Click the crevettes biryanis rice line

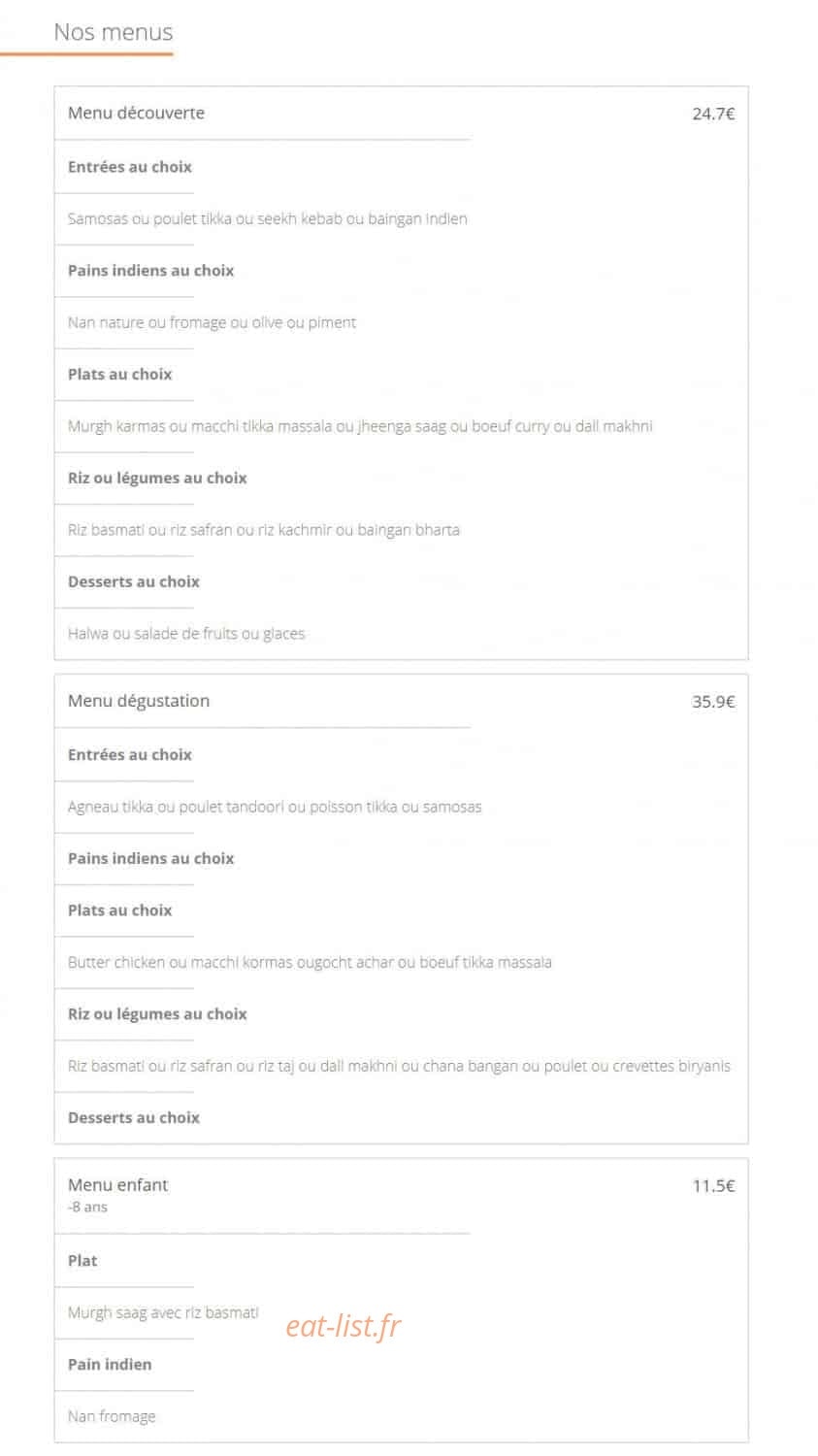(399, 1066)
